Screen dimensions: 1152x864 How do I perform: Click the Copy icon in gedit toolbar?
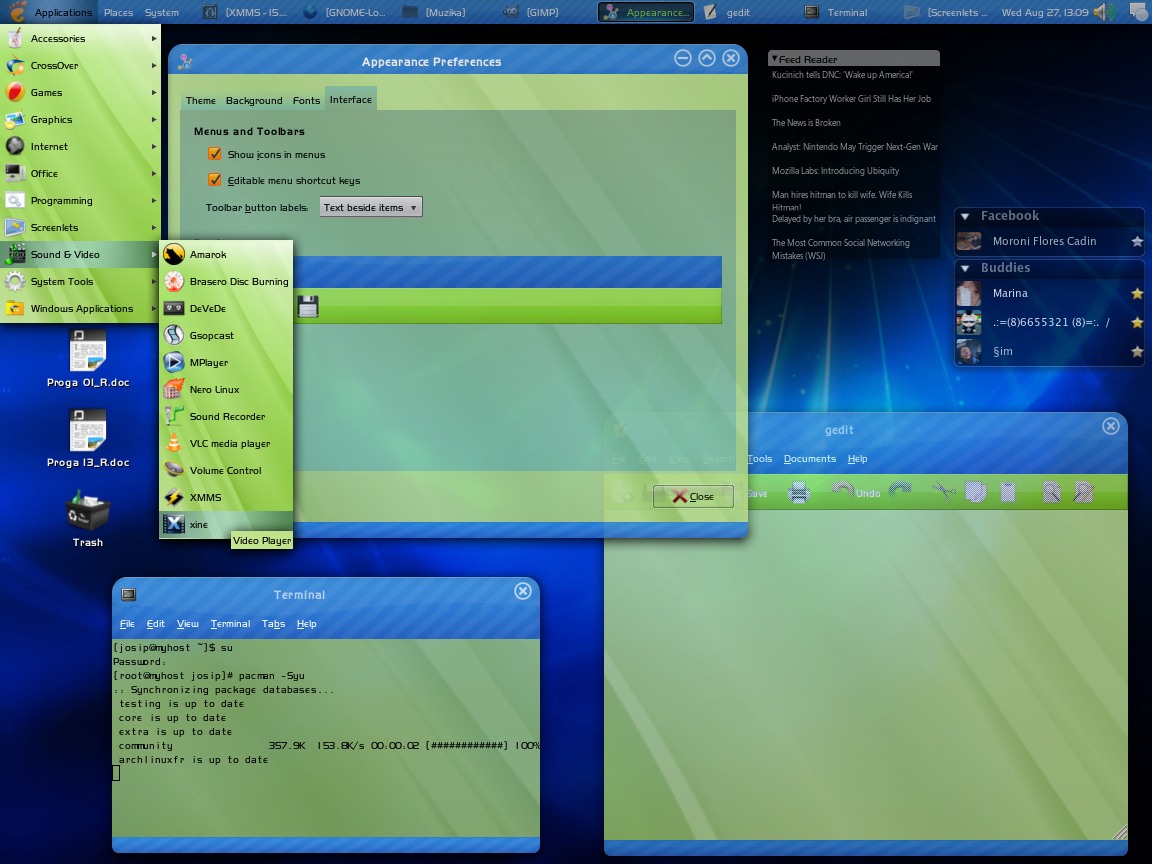976,492
